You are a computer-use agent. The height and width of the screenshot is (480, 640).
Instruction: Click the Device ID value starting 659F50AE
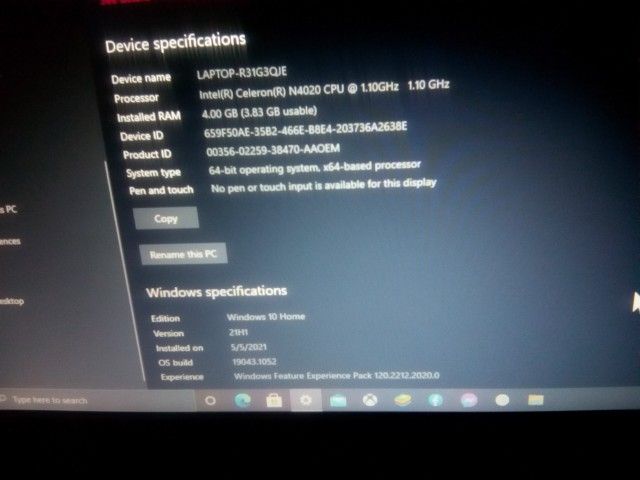tap(305, 130)
